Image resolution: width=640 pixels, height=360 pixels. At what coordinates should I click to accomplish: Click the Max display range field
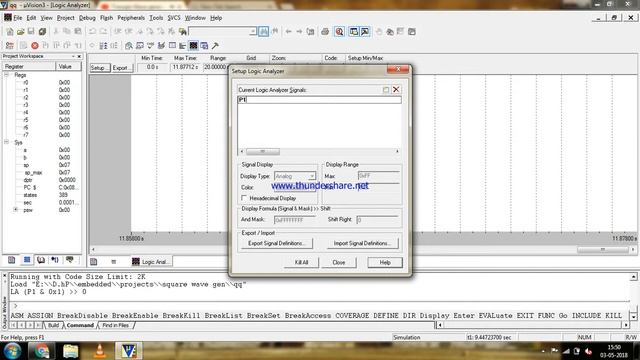pyautogui.click(x=379, y=176)
